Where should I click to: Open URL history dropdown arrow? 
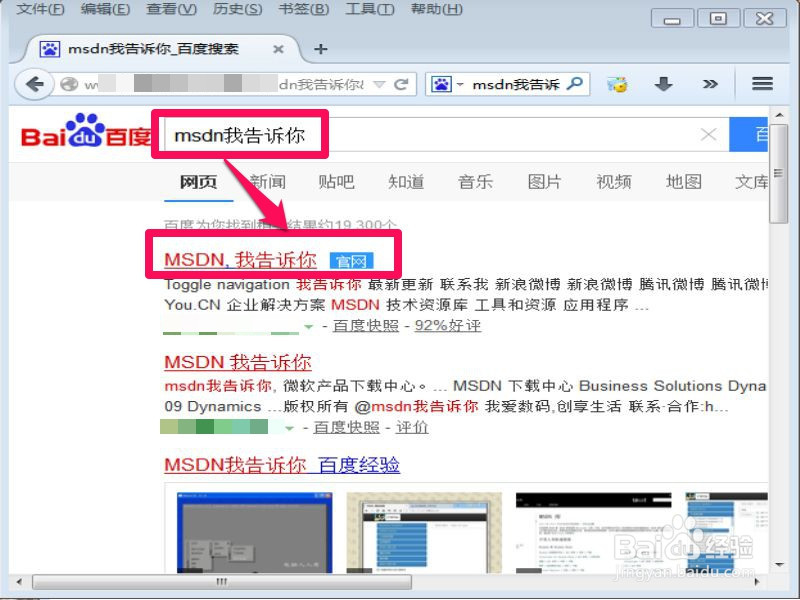click(x=379, y=84)
